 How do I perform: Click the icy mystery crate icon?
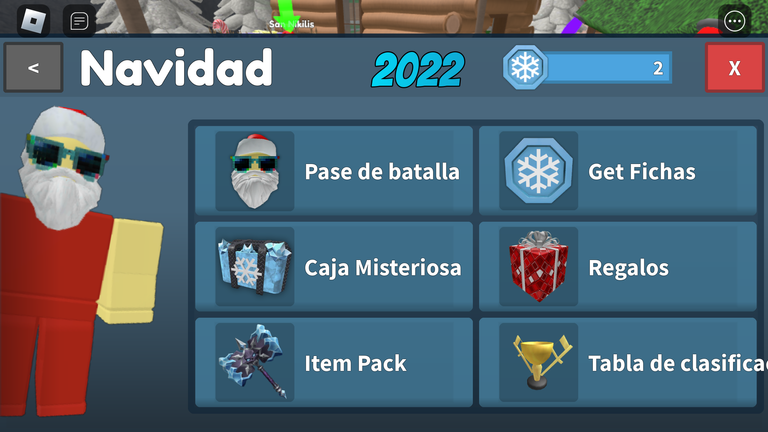[x=255, y=266]
